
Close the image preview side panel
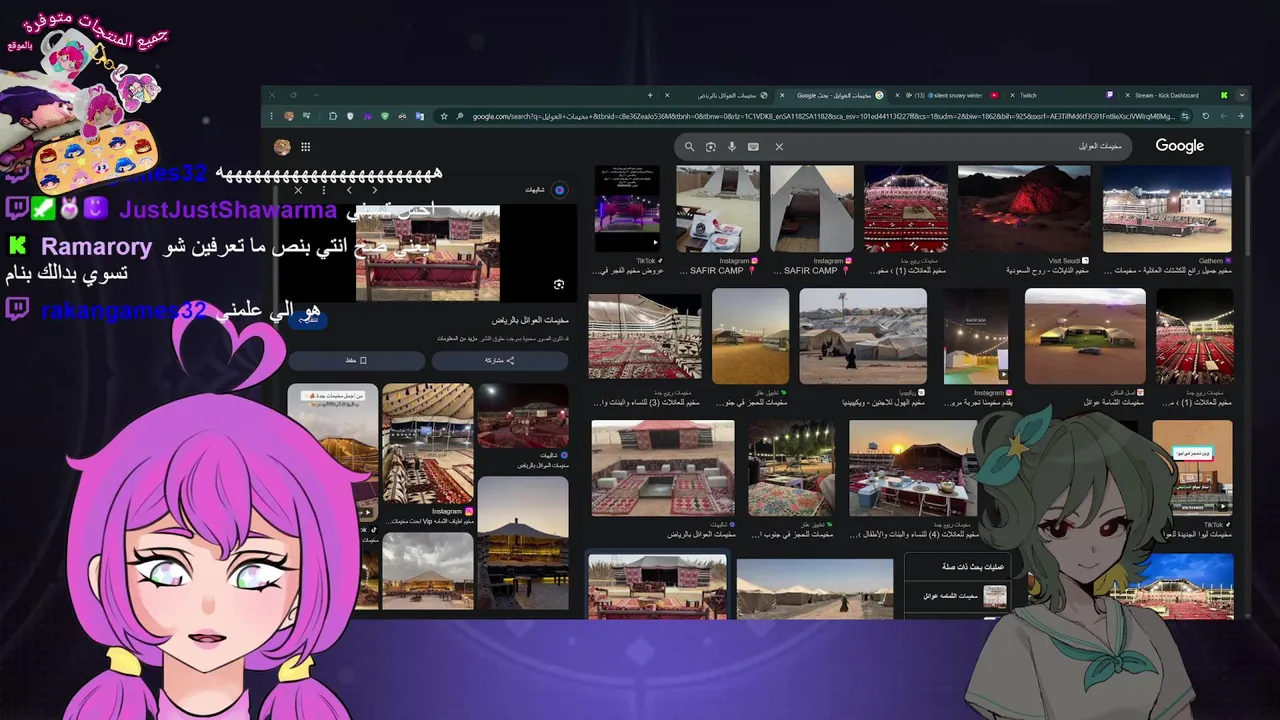pyautogui.click(x=298, y=190)
